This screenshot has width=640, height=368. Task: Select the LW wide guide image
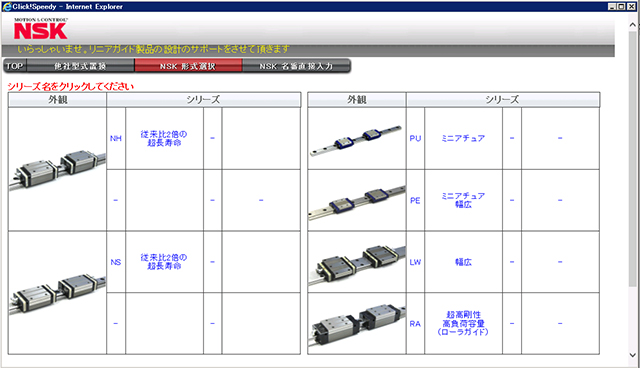click(x=357, y=262)
